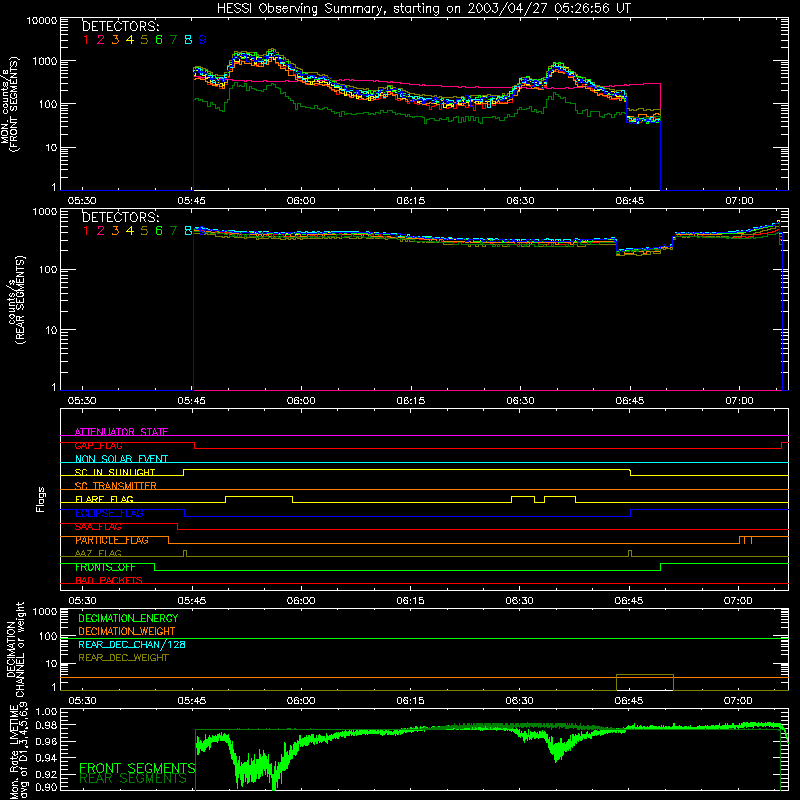Click the SAA_FLAG label
Viewport: 800px width, 800px height.
[x=98, y=527]
